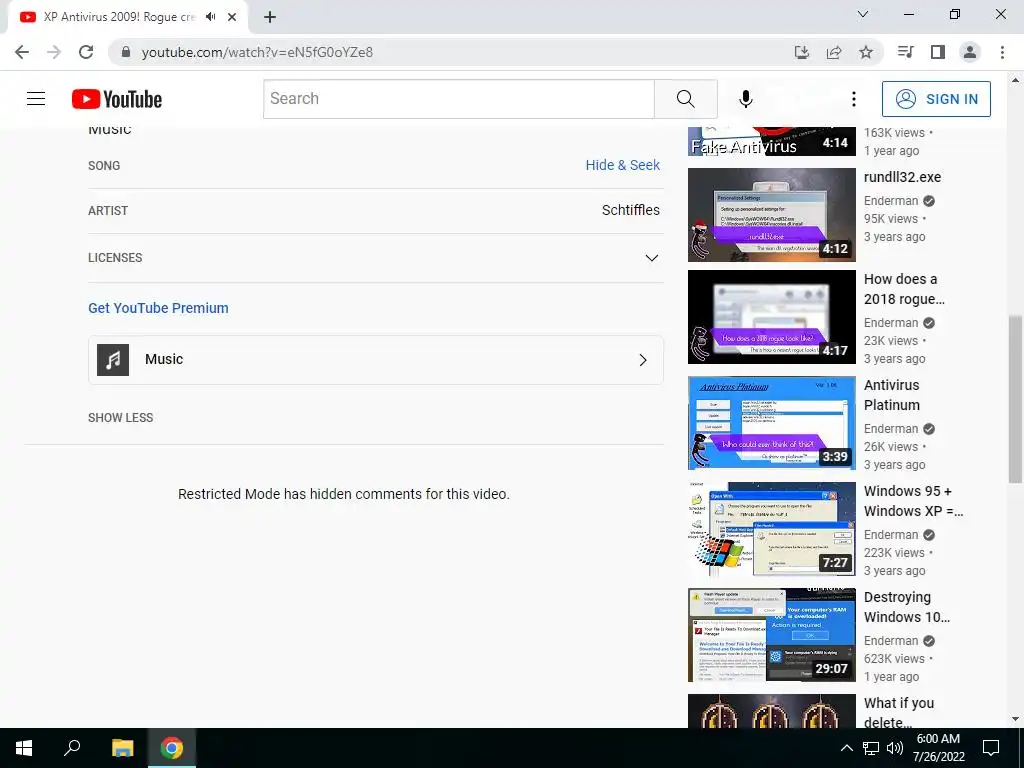The image size is (1024, 768).
Task: Open the Music category card
Action: (376, 360)
